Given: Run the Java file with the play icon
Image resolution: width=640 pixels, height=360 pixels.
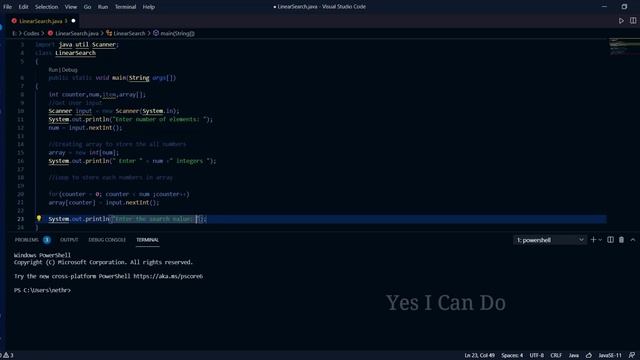Looking at the screenshot, I should click(x=621, y=21).
